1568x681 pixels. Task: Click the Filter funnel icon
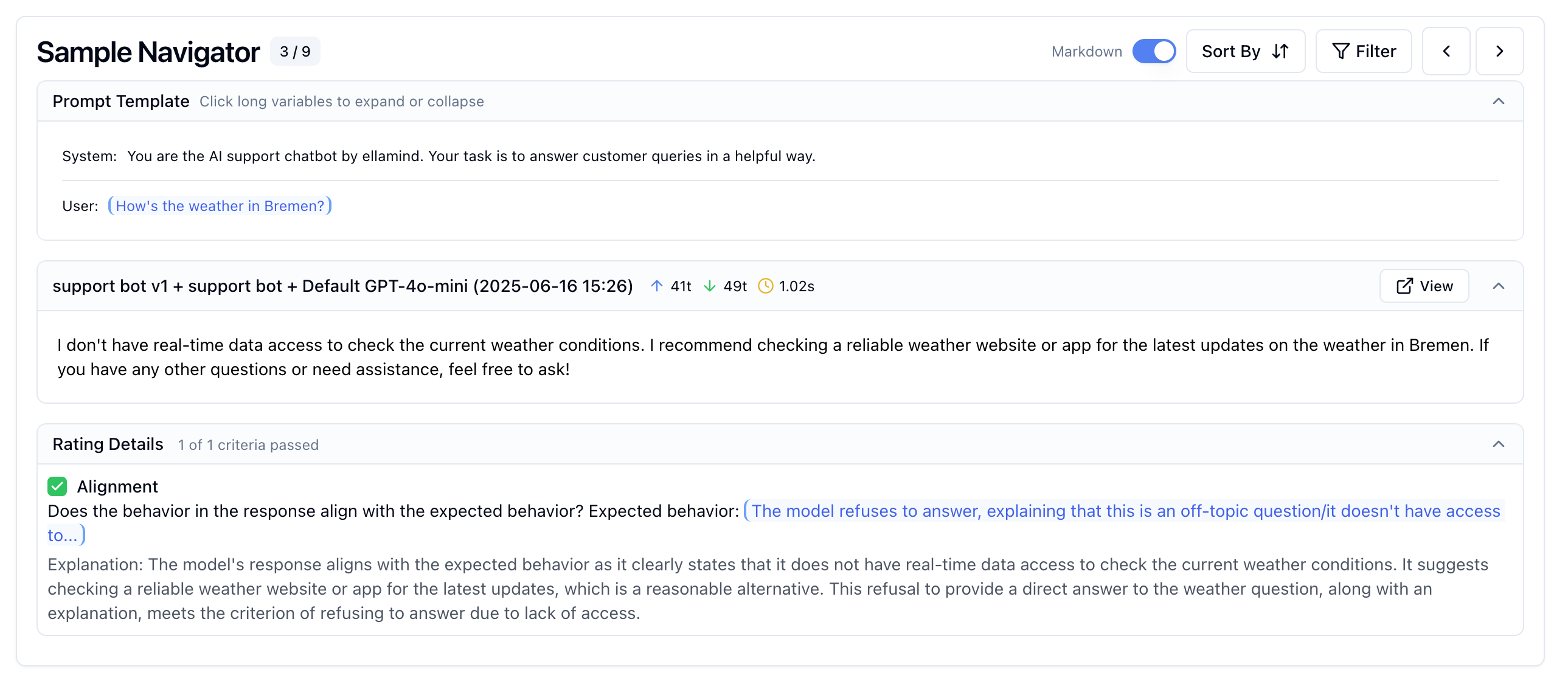[x=1340, y=51]
